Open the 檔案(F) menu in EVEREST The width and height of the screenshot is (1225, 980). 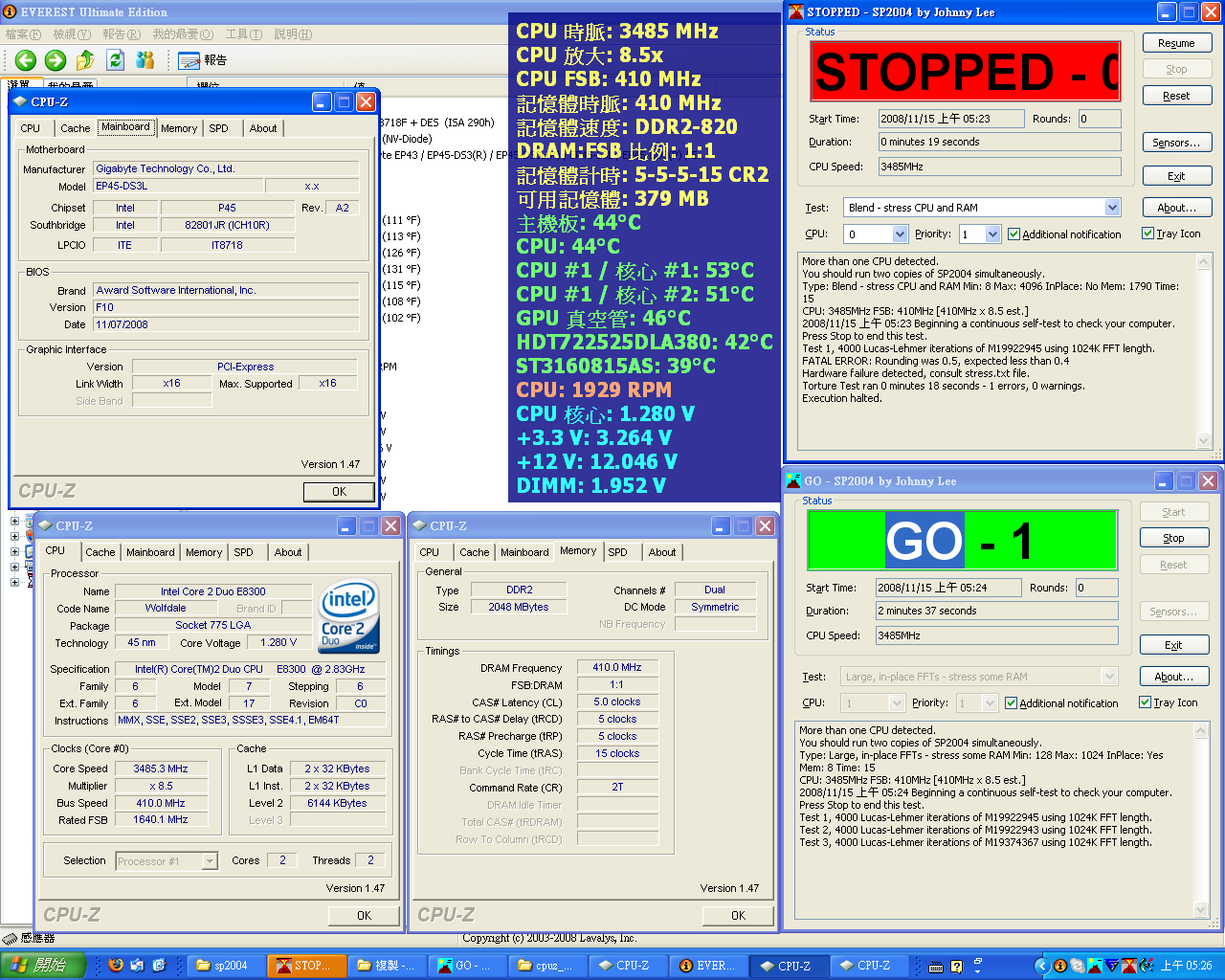[x=23, y=33]
